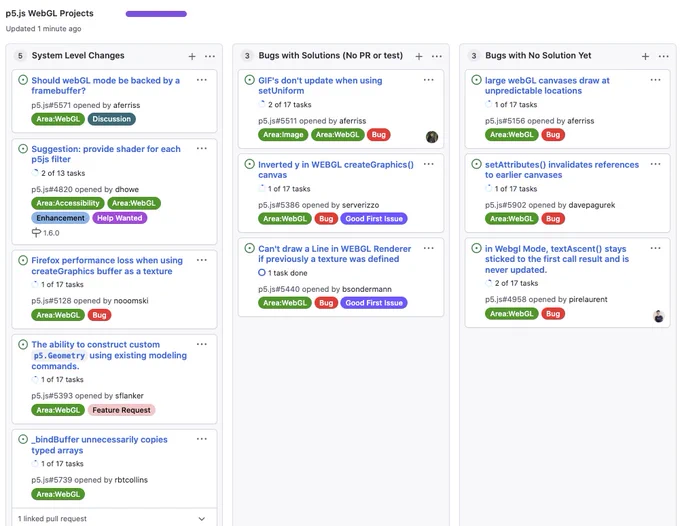The image size is (680, 526).
Task: Open 'Can't draw a Line in WEBGL Renderer' issue
Action: point(334,254)
